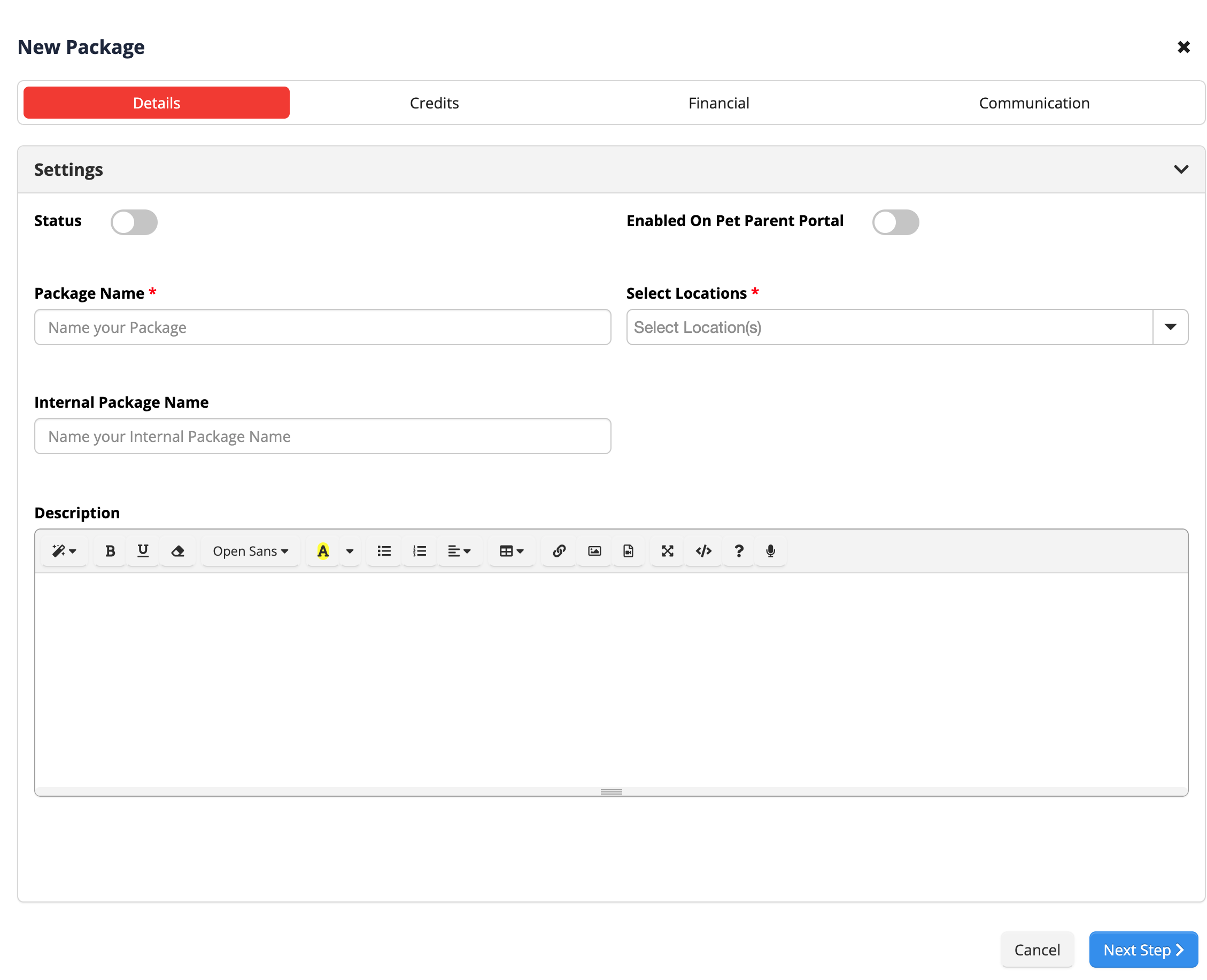The image size is (1207, 980).
Task: Open editor help via question mark
Action: [x=739, y=551]
